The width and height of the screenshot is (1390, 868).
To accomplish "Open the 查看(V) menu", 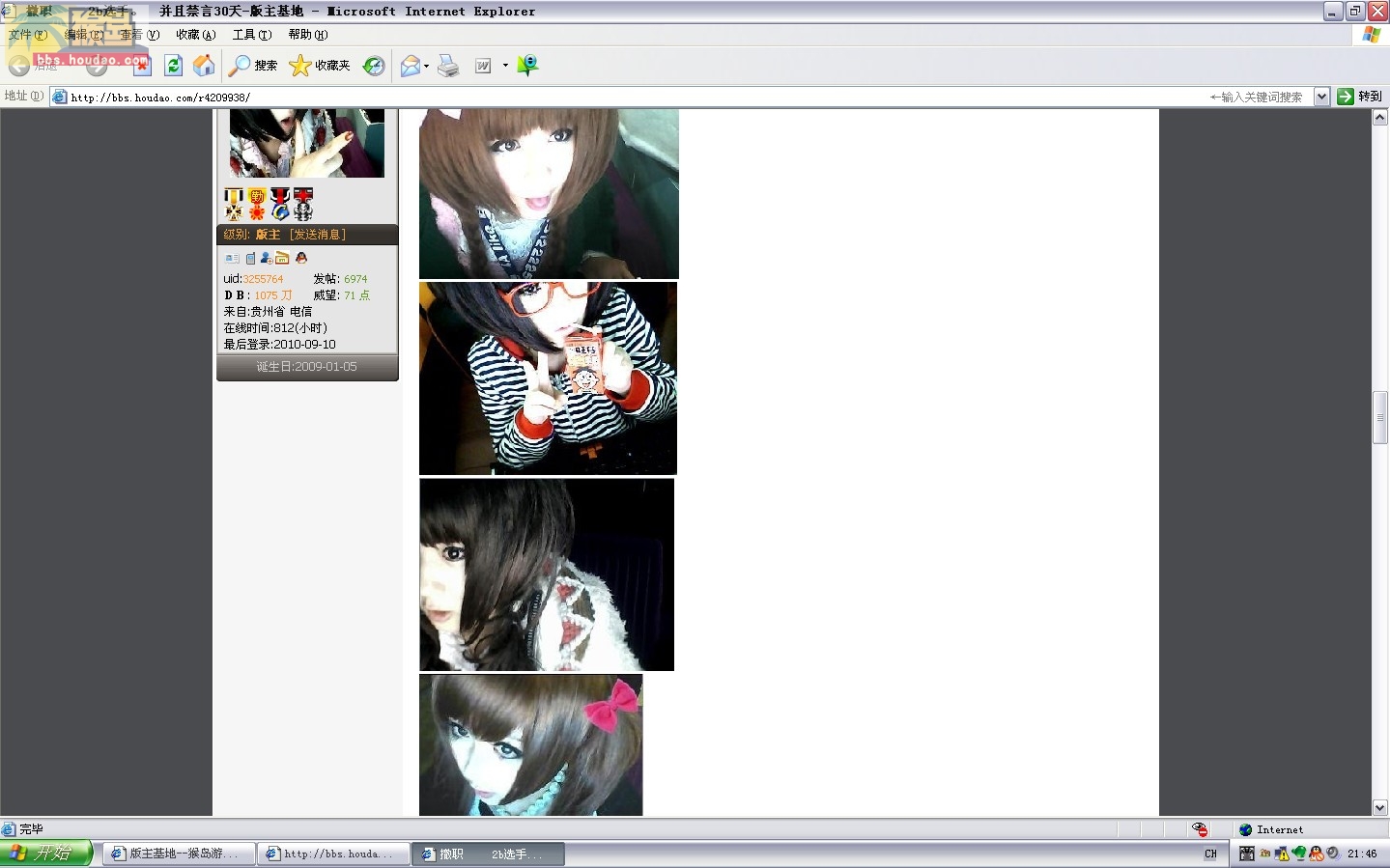I will click(x=140, y=35).
